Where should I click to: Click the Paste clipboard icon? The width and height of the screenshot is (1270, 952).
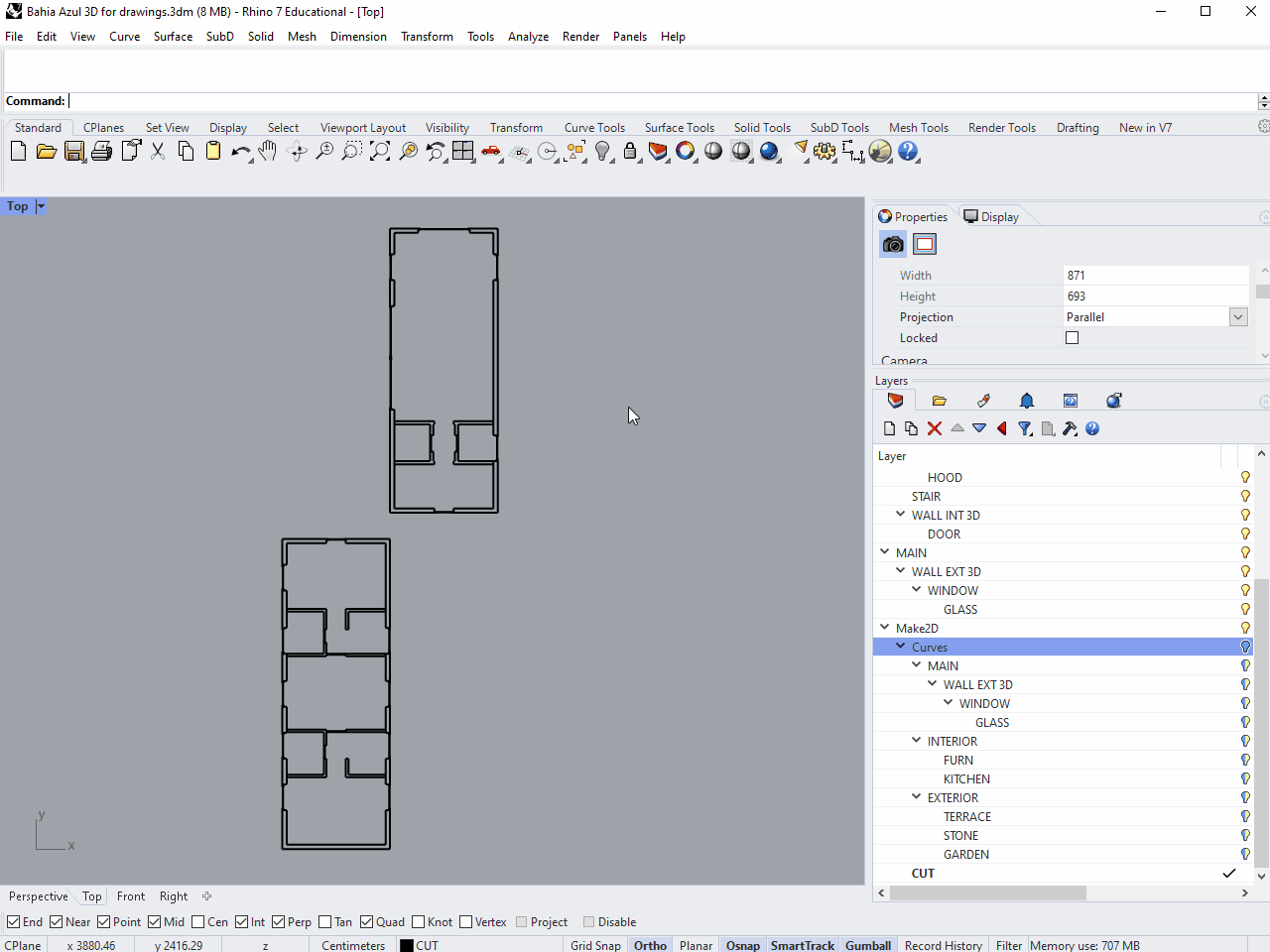(212, 151)
